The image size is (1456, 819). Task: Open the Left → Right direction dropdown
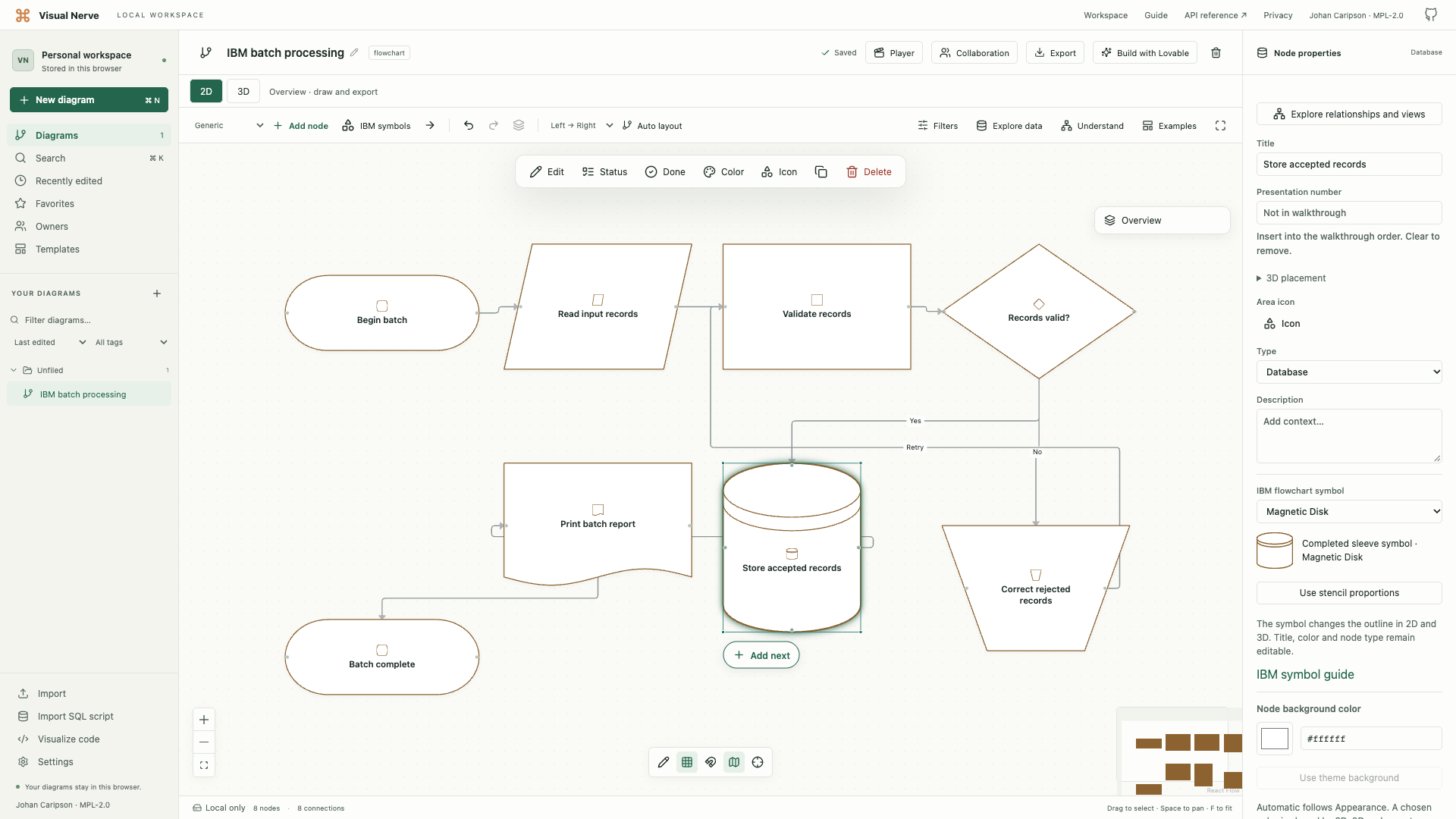pos(582,126)
